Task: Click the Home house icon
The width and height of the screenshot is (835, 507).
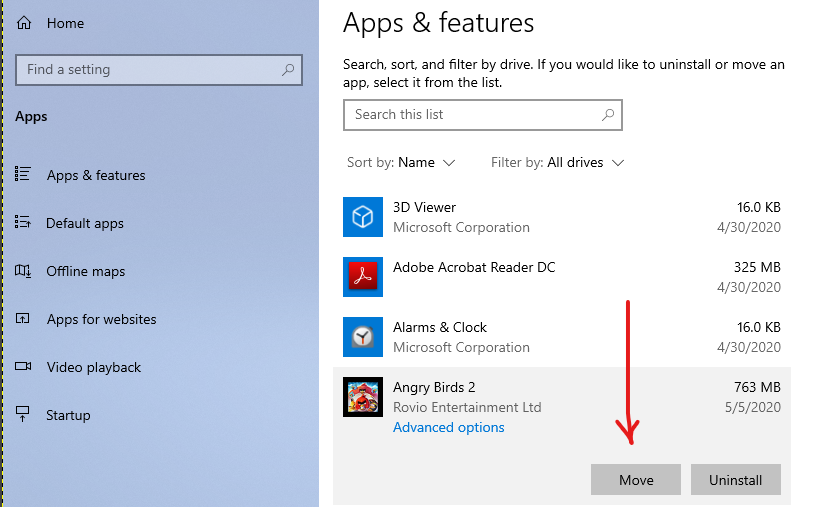Action: pyautogui.click(x=24, y=23)
